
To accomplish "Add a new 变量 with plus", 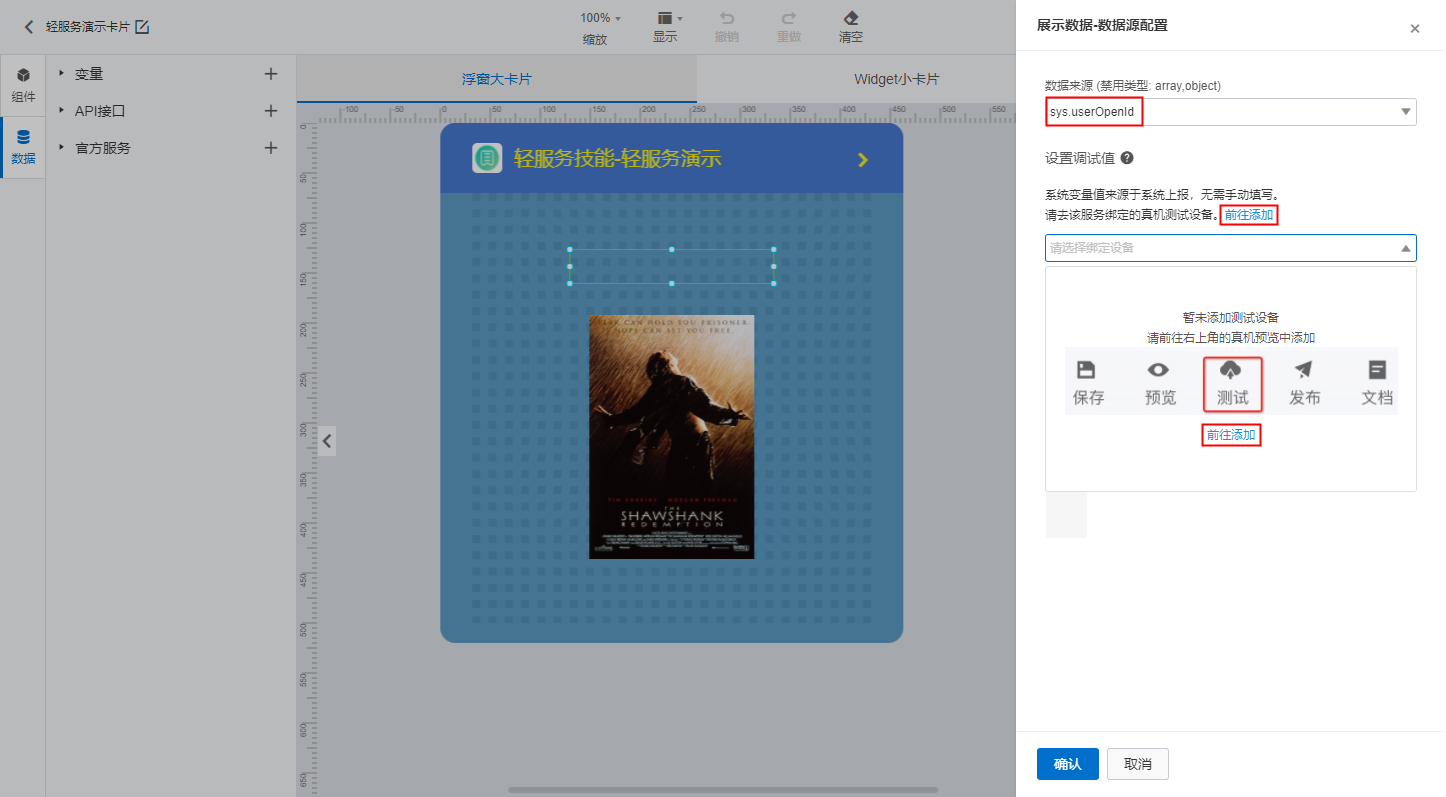I will click(x=270, y=74).
